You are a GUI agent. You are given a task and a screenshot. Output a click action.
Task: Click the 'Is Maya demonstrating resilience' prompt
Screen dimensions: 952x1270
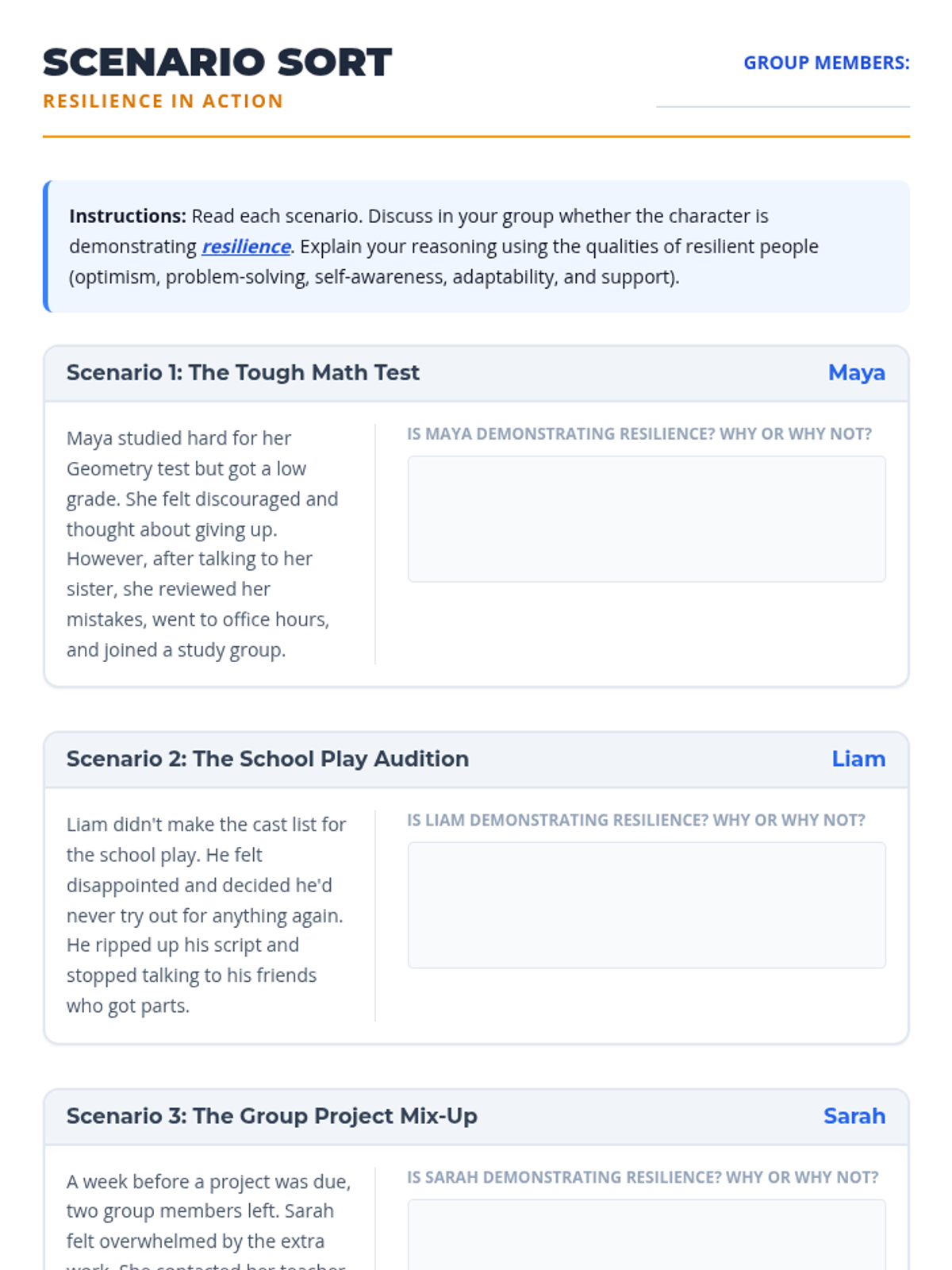pos(639,434)
